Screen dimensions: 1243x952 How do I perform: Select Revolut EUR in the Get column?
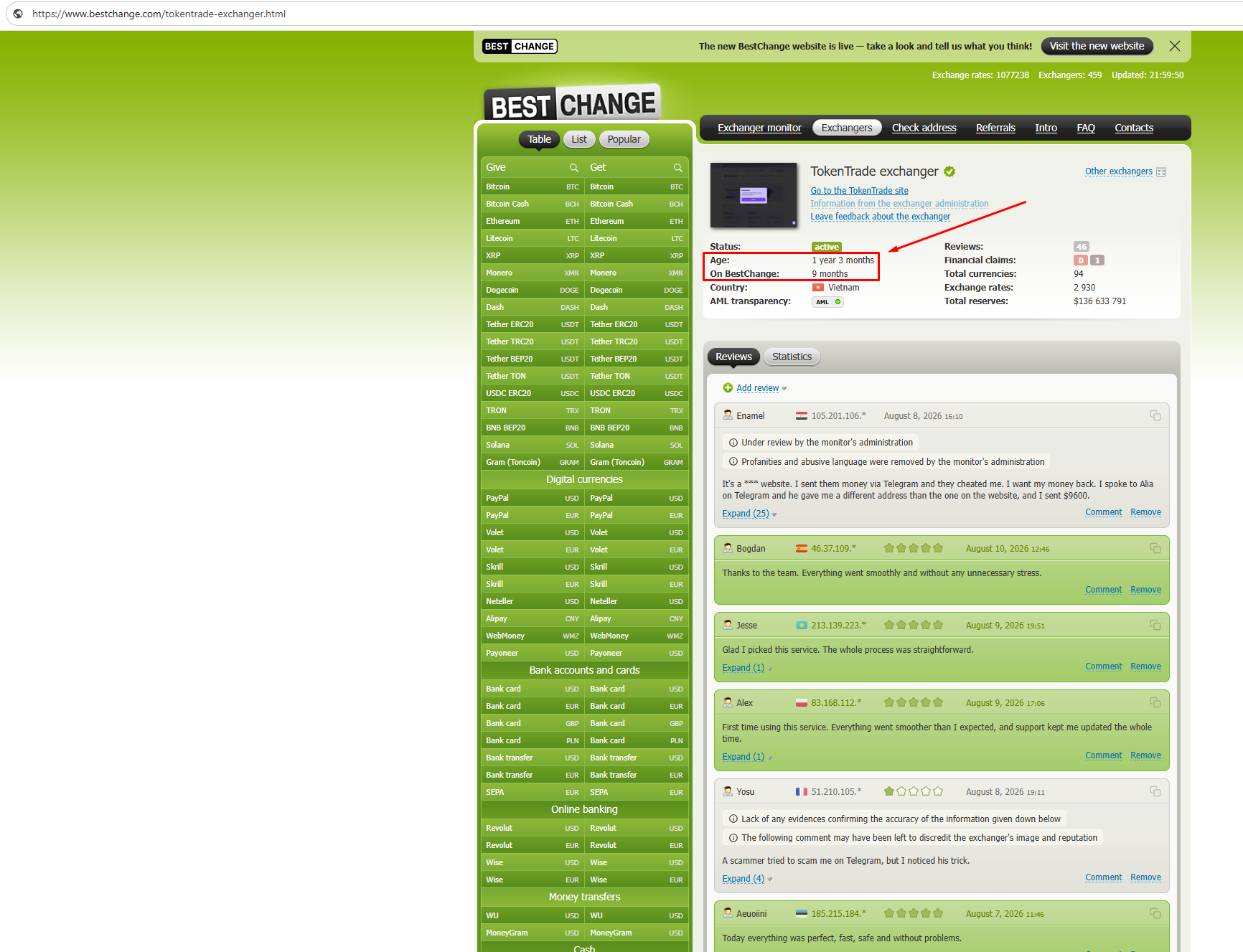637,845
